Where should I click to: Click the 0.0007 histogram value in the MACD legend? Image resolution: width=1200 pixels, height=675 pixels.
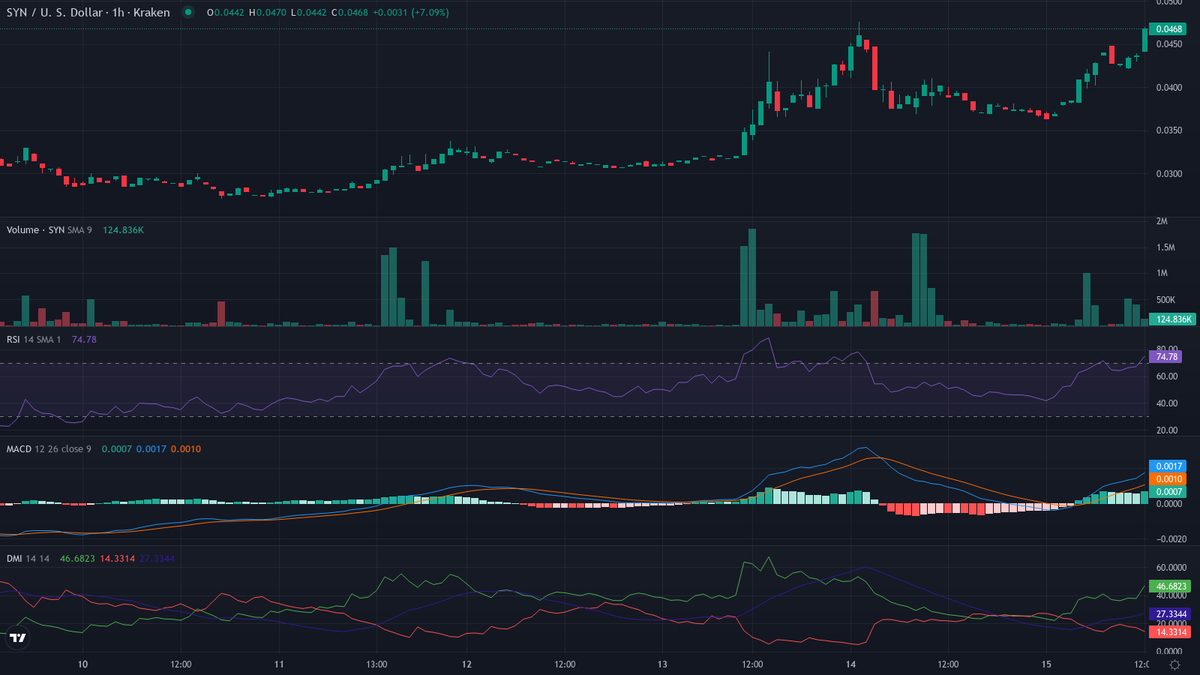click(116, 449)
